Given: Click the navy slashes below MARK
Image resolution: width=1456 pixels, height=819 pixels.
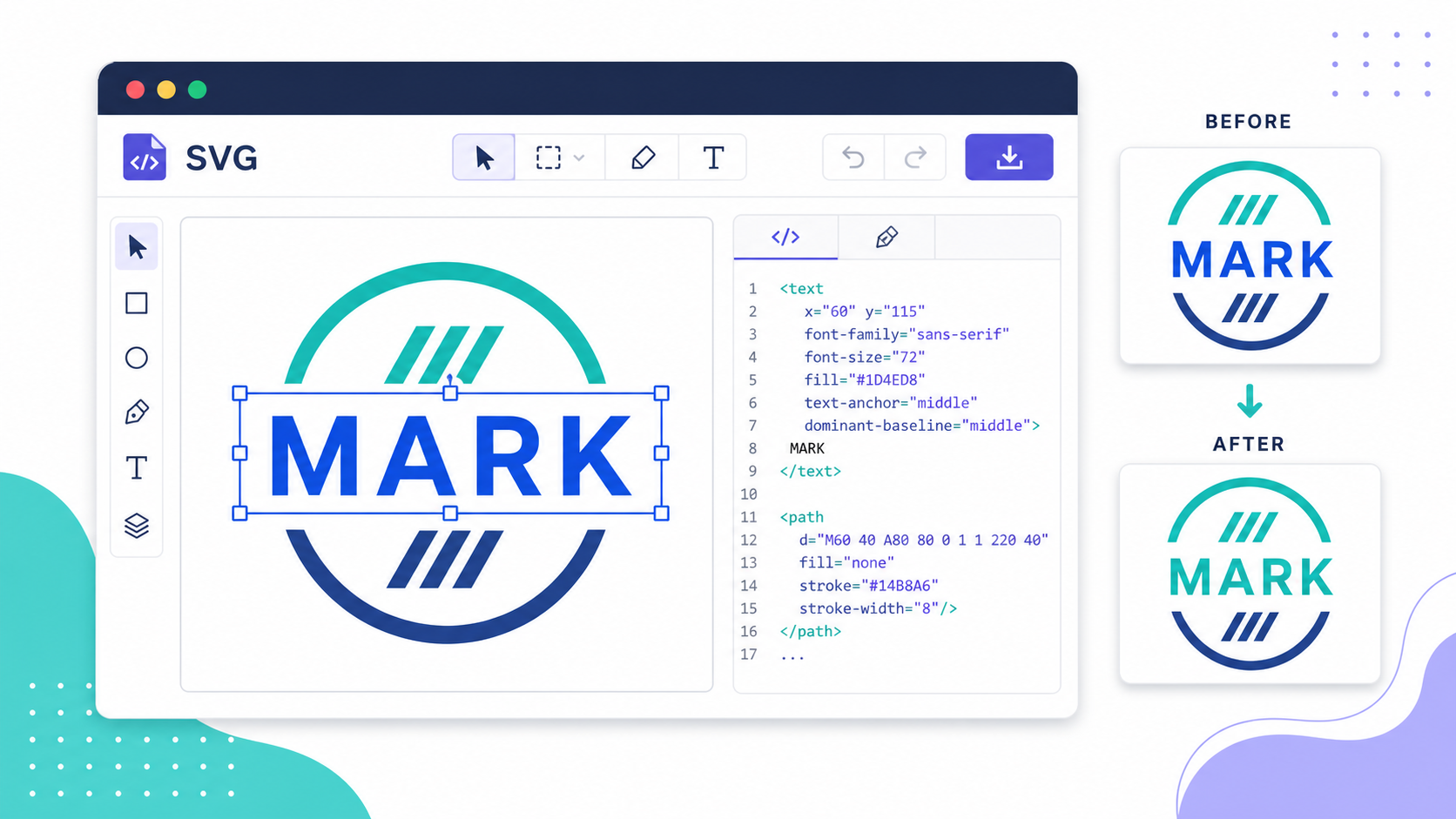Looking at the screenshot, I should pyautogui.click(x=444, y=559).
